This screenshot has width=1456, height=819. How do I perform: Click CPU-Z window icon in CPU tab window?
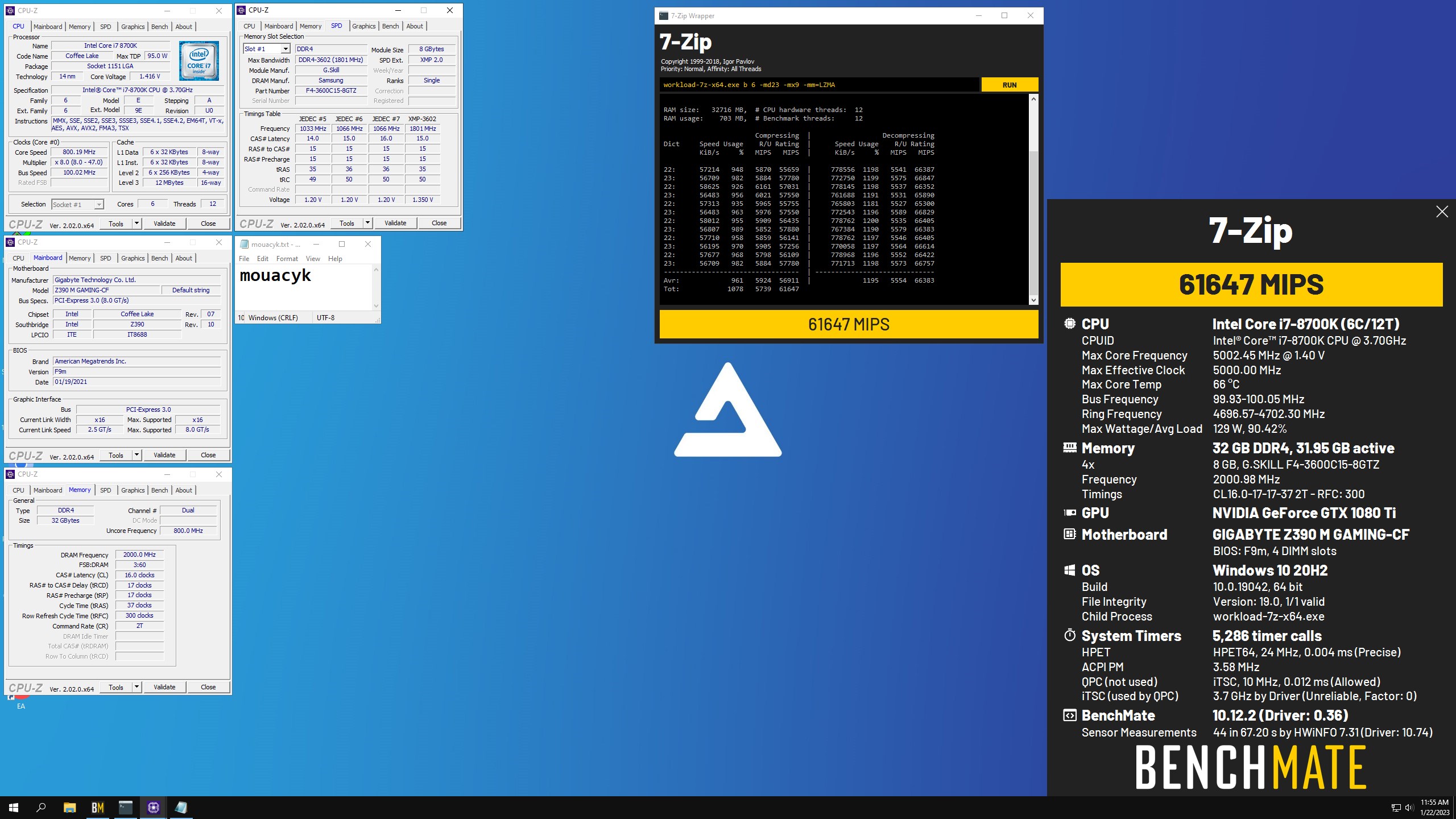[x=10, y=10]
